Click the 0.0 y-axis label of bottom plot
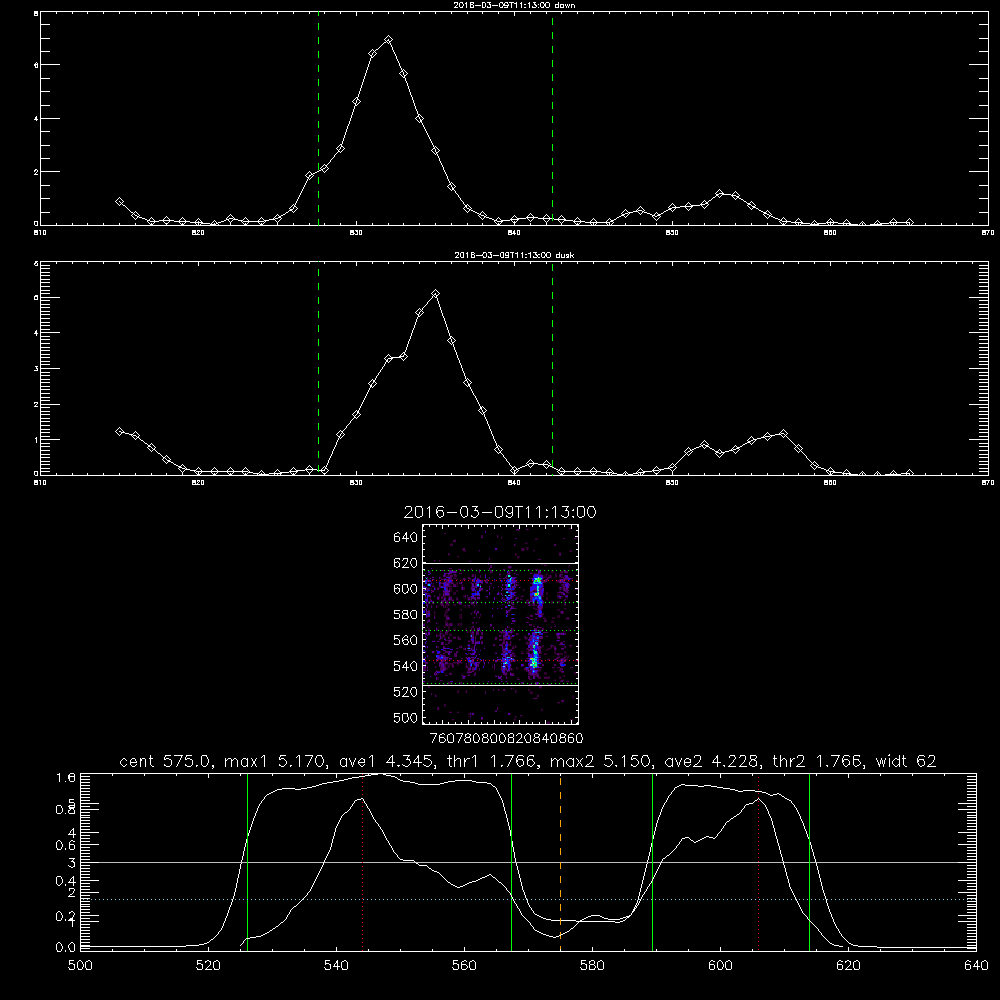Viewport: 1000px width, 1000px height. coord(66,947)
